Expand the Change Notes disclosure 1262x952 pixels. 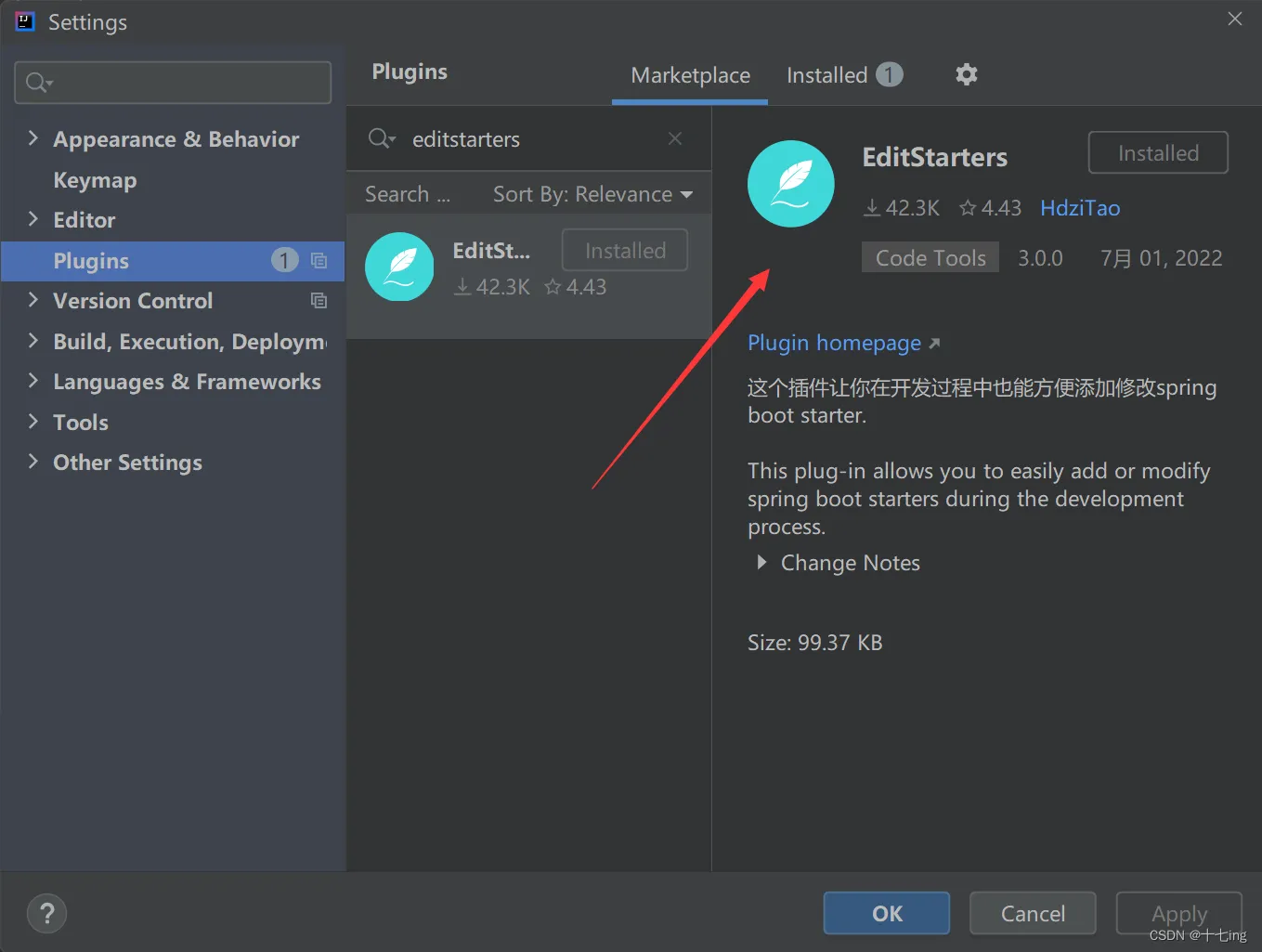click(x=761, y=563)
